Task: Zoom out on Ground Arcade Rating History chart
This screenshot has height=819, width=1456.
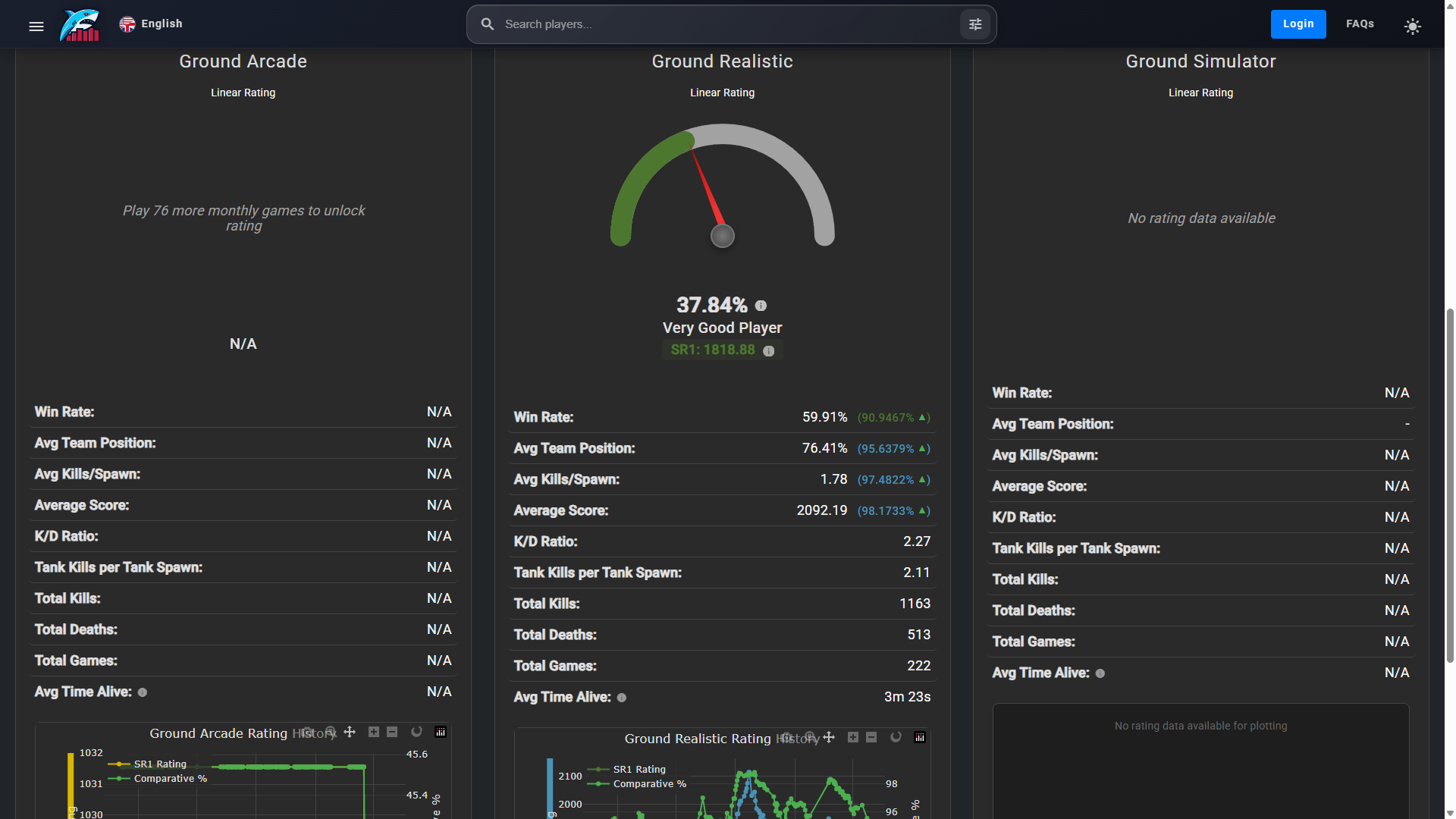Action: click(x=392, y=732)
